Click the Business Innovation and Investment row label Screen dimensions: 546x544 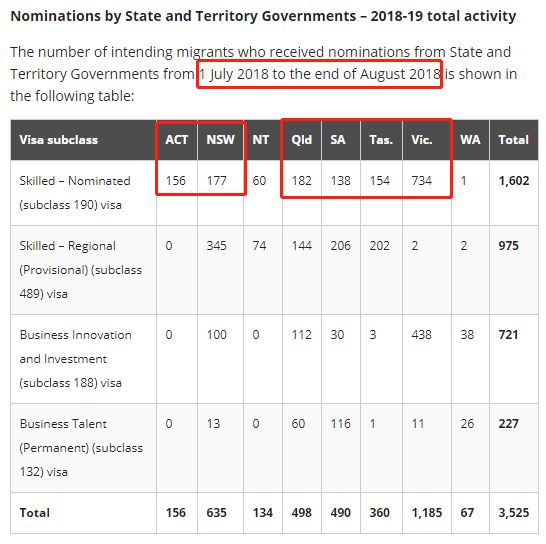tap(76, 359)
